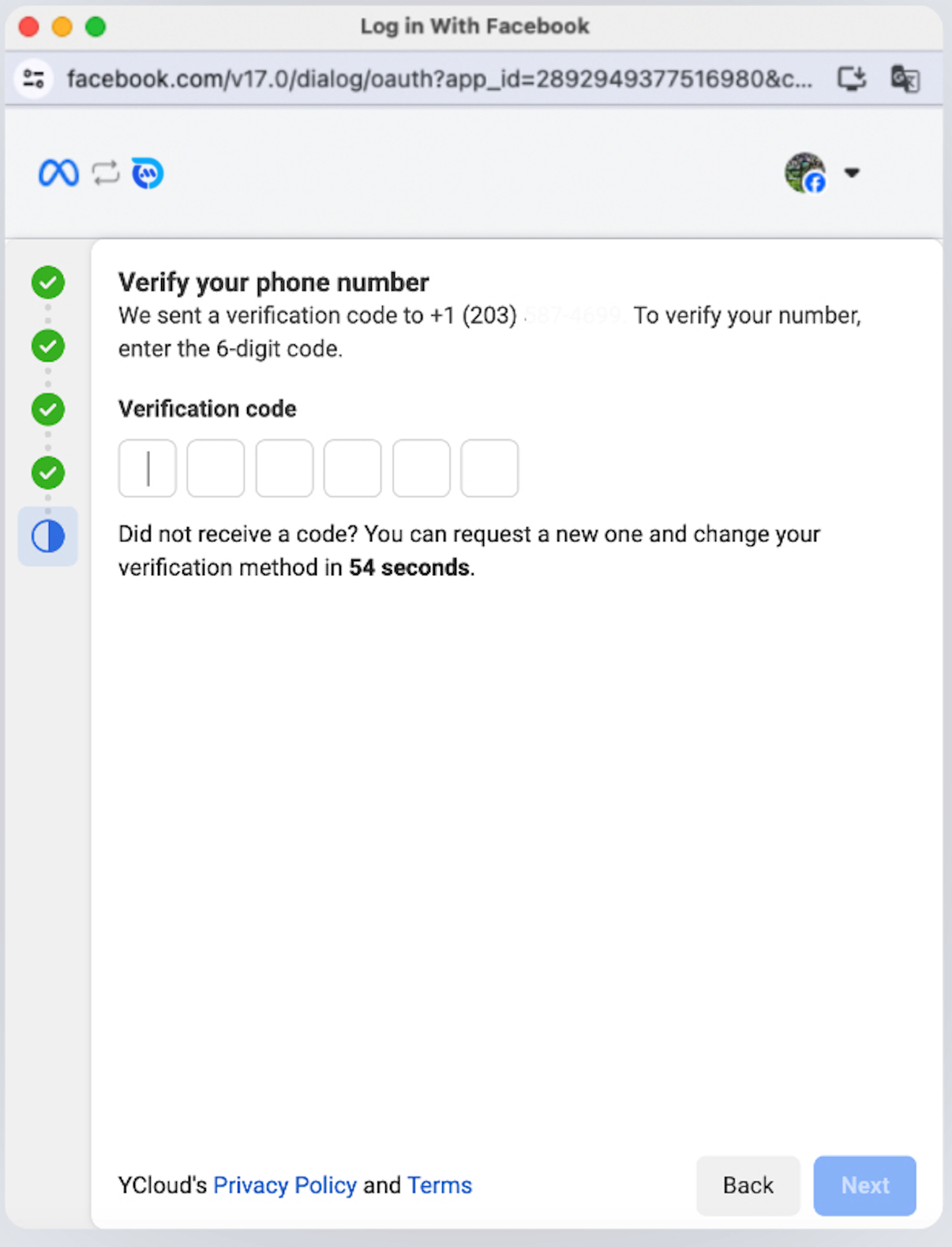The image size is (952, 1247).
Task: Click the translate page icon
Action: point(905,79)
